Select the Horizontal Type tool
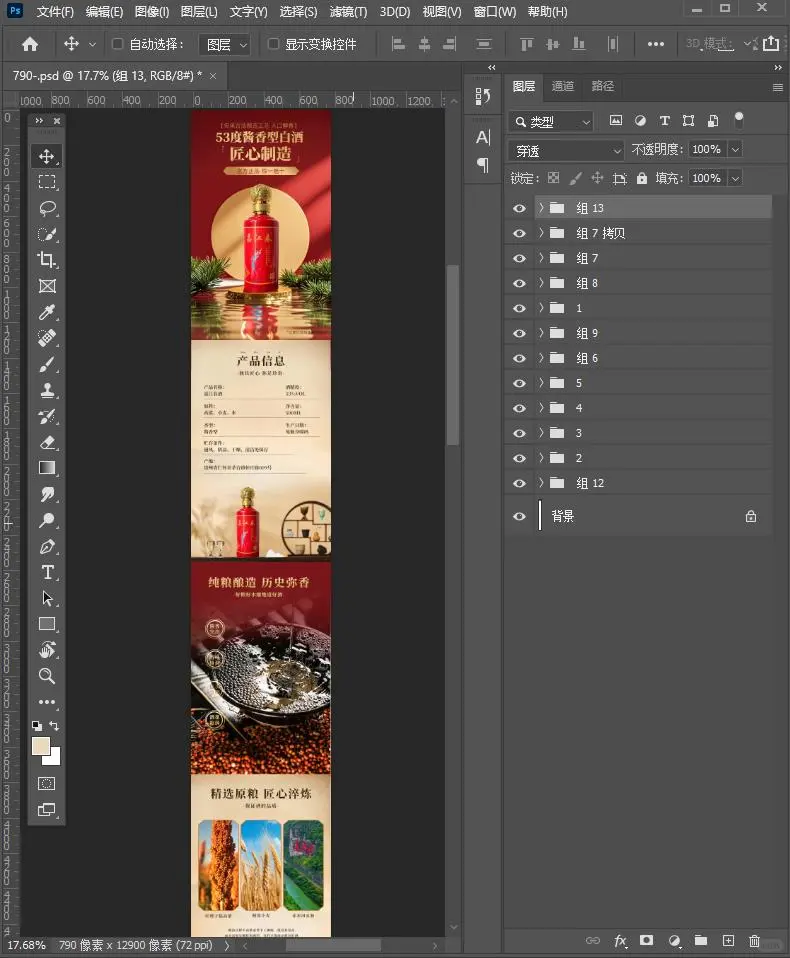This screenshot has height=958, width=790. tap(47, 572)
